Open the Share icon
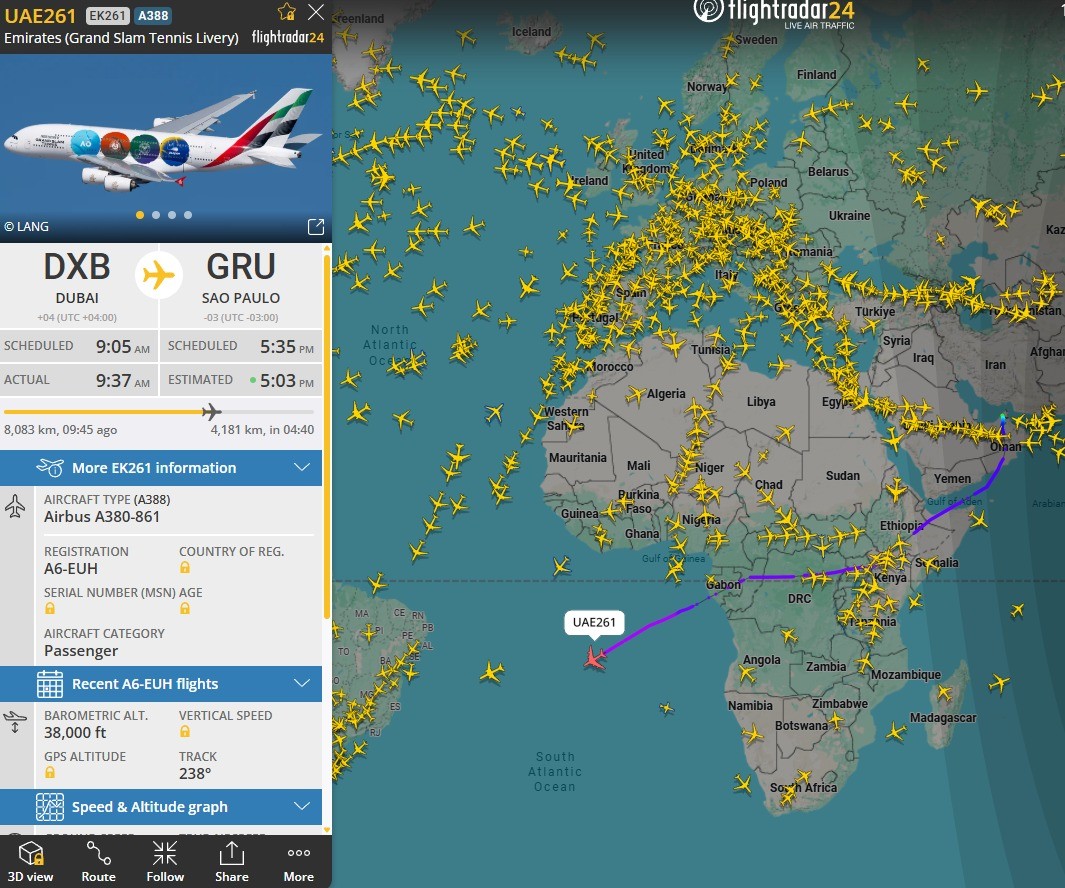Viewport: 1065px width, 888px height. click(232, 853)
